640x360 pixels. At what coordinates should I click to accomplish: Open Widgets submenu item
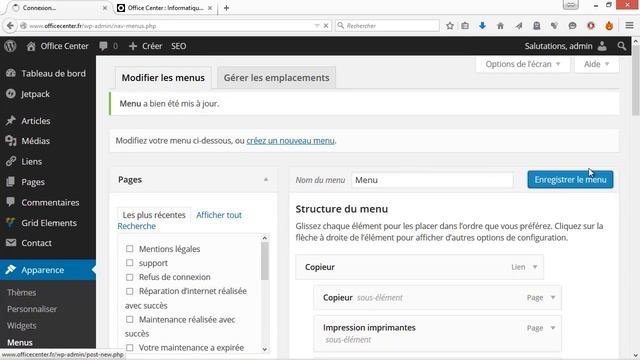pos(22,326)
